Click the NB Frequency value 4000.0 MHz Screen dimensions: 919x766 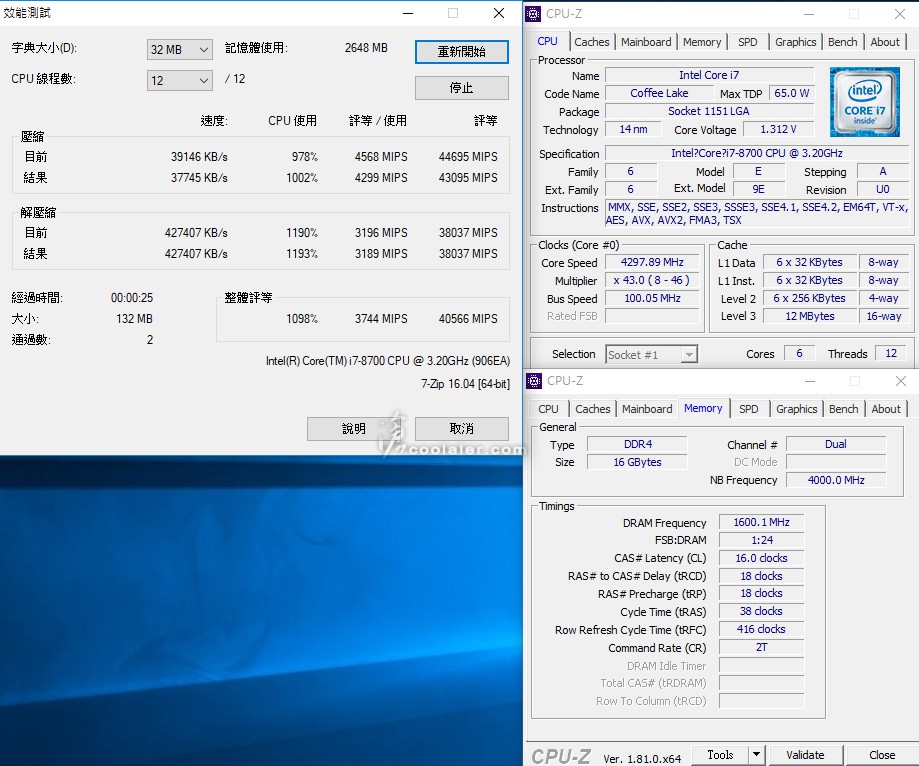(x=836, y=480)
